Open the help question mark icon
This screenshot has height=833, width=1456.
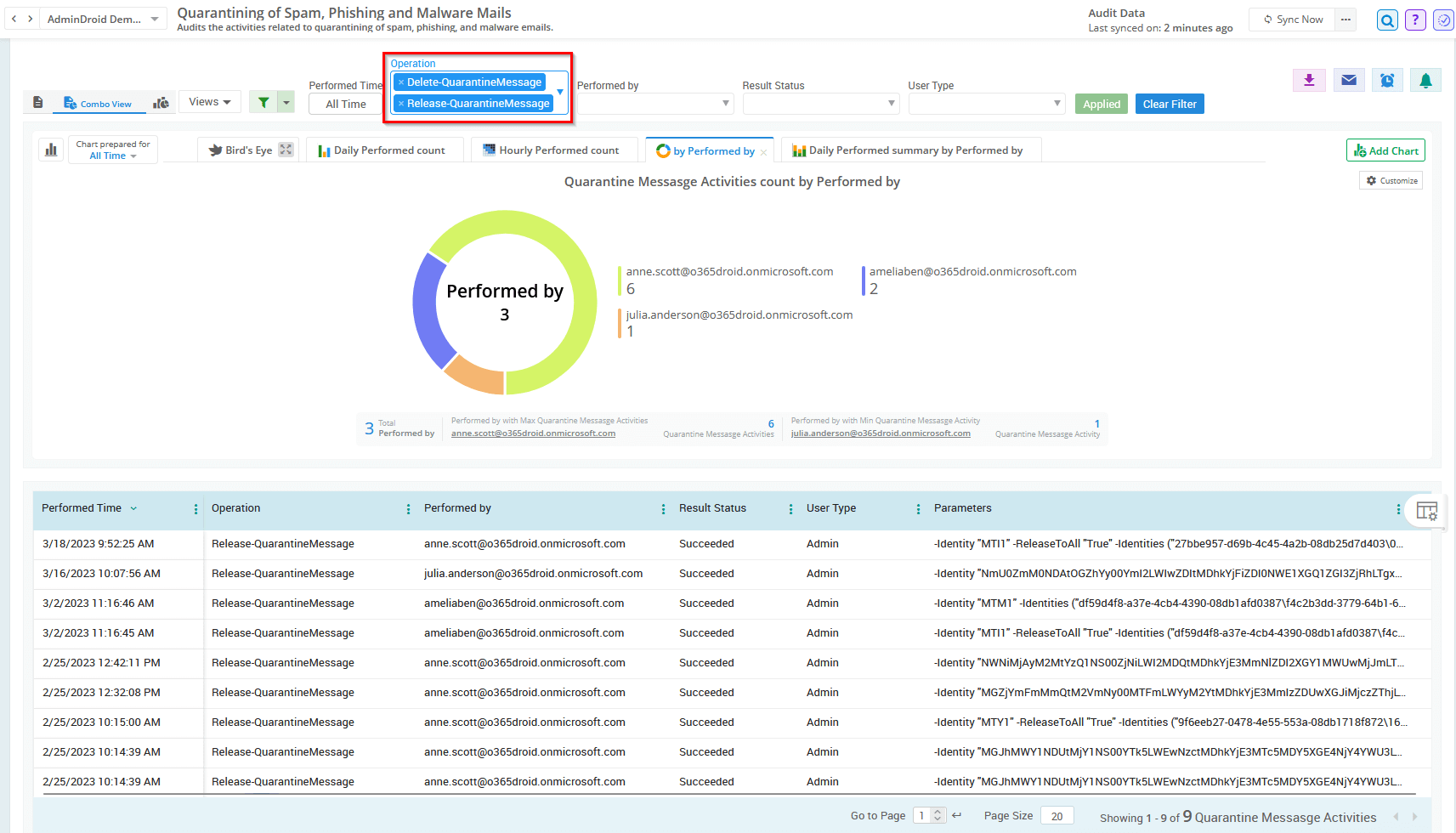point(1415,20)
